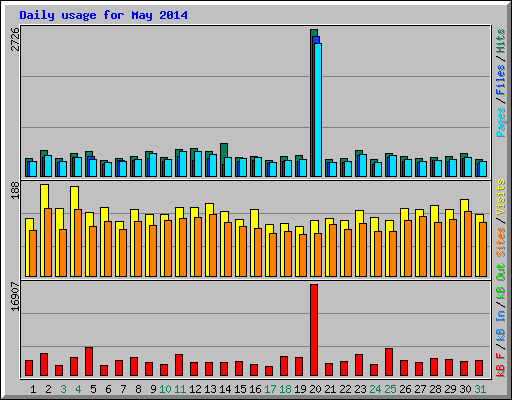The height and width of the screenshot is (400, 512).
Task: Click the 'Sites' legend label
Action: pos(500,242)
